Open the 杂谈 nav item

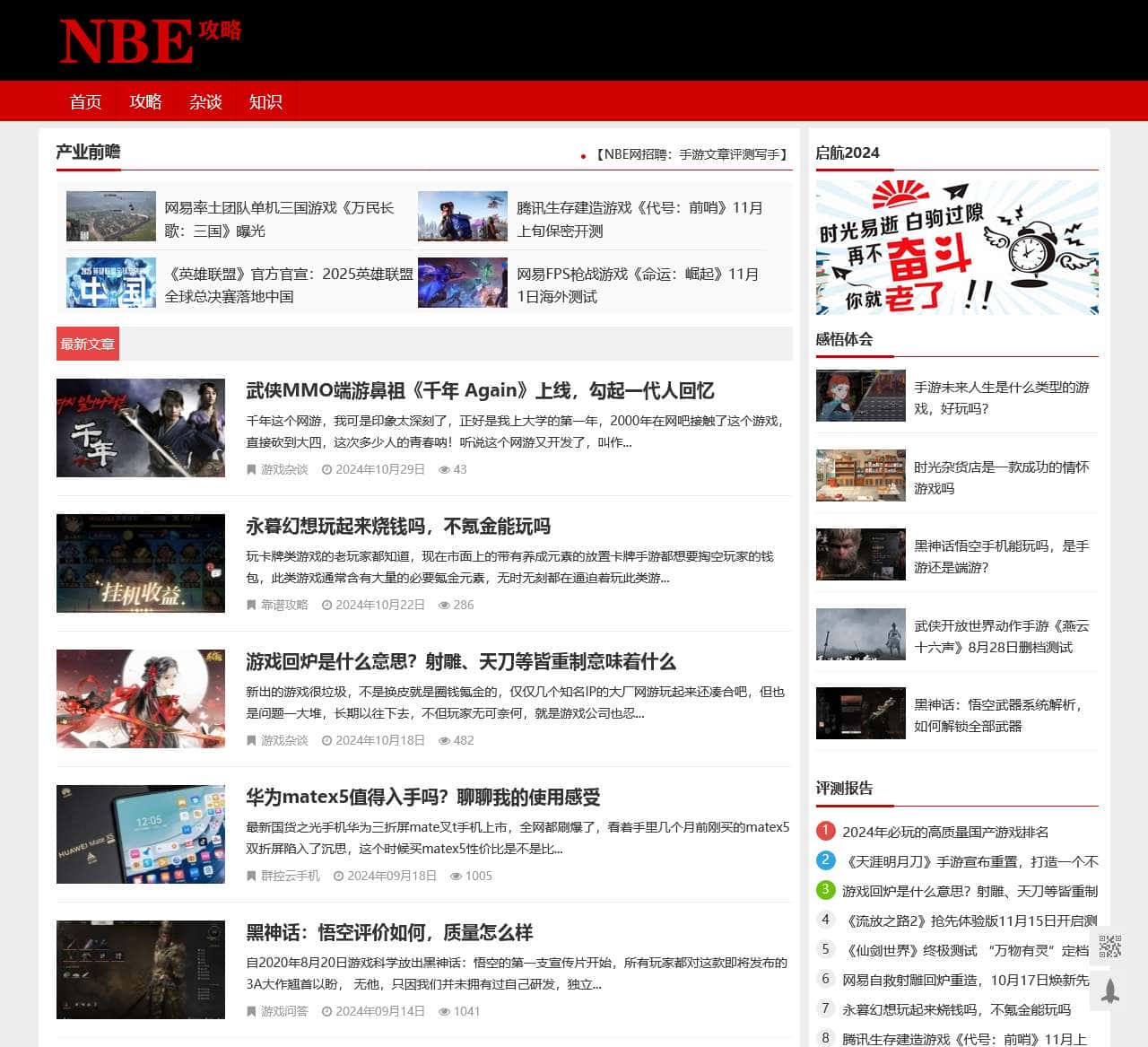[205, 101]
